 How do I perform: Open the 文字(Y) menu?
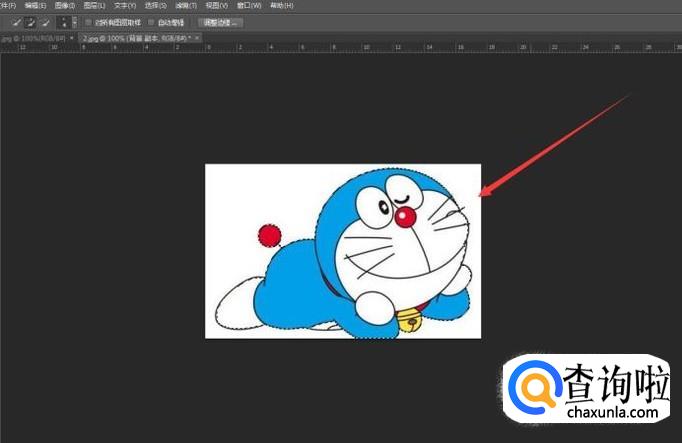tap(124, 6)
